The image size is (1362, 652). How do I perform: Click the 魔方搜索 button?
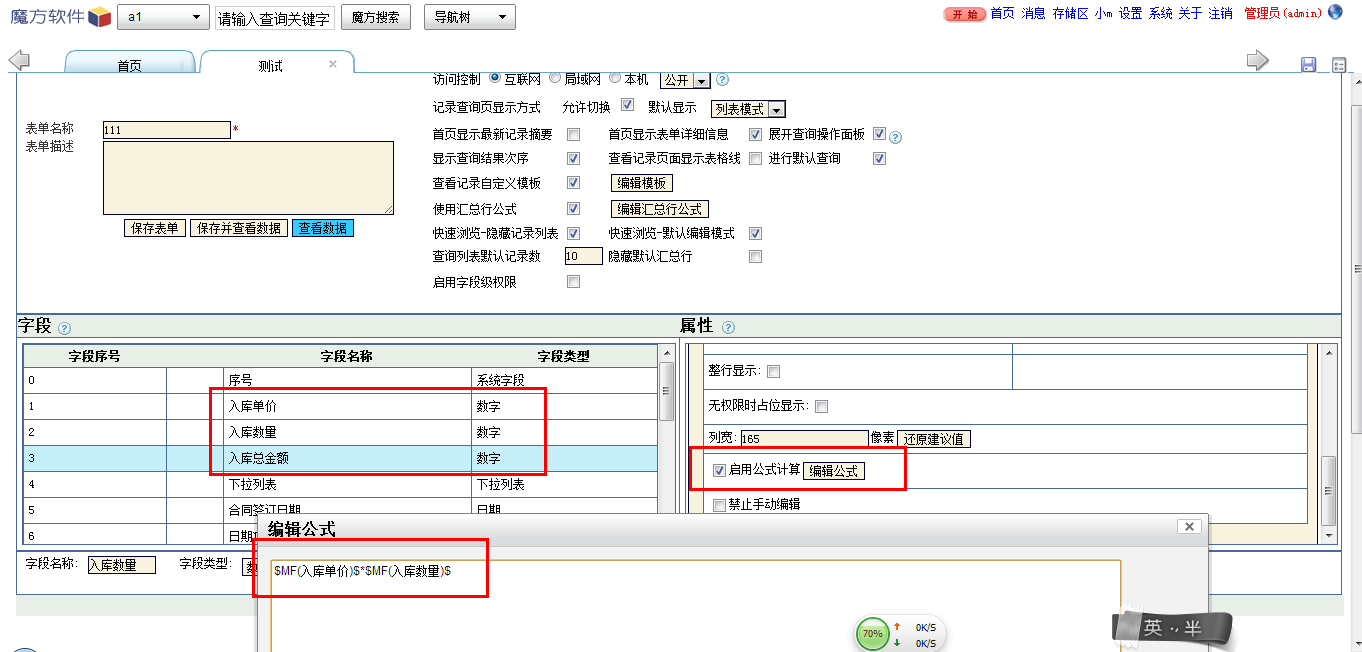[x=376, y=17]
